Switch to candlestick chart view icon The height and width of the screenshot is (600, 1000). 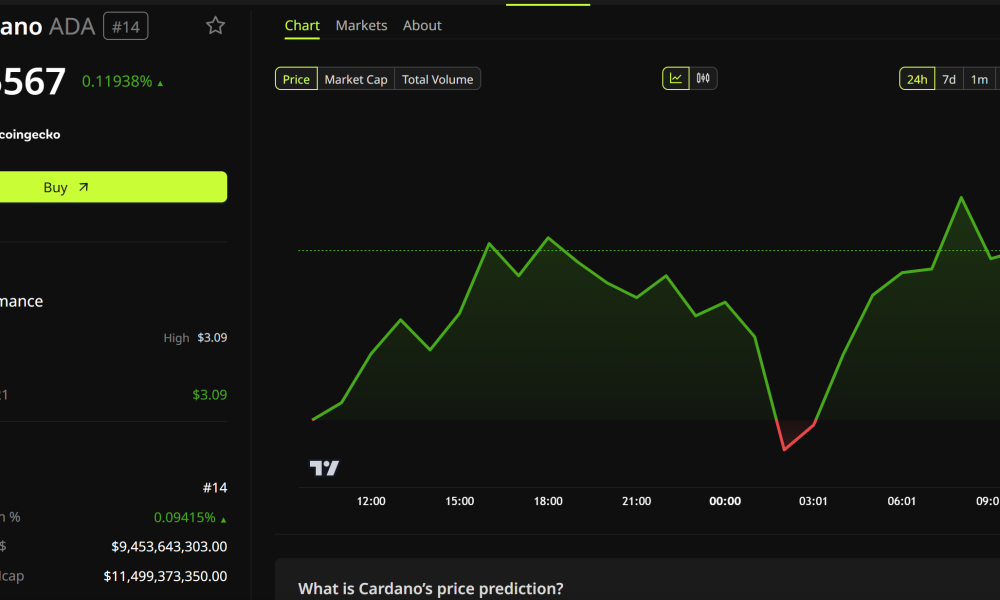(703, 78)
